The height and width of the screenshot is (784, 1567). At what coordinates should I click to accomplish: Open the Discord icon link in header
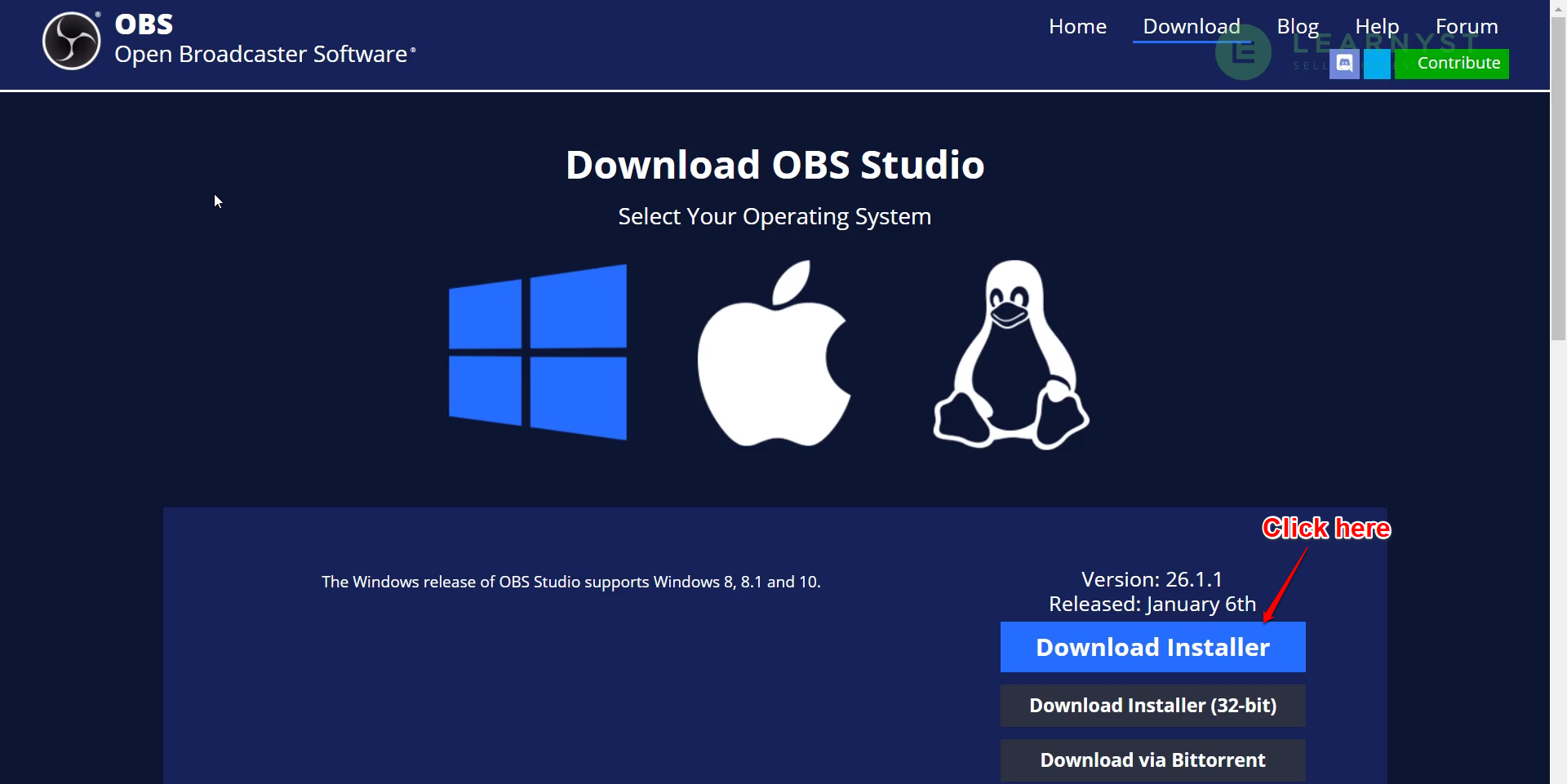[1344, 64]
